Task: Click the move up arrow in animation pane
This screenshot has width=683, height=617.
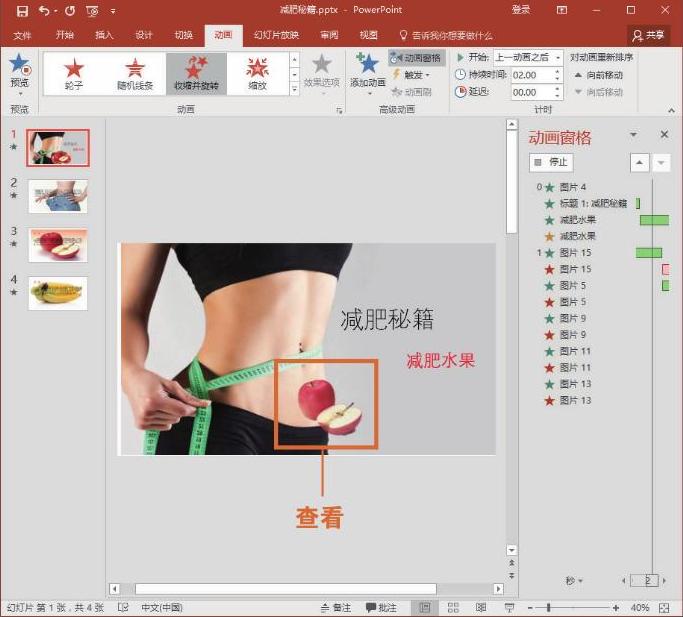Action: click(639, 163)
